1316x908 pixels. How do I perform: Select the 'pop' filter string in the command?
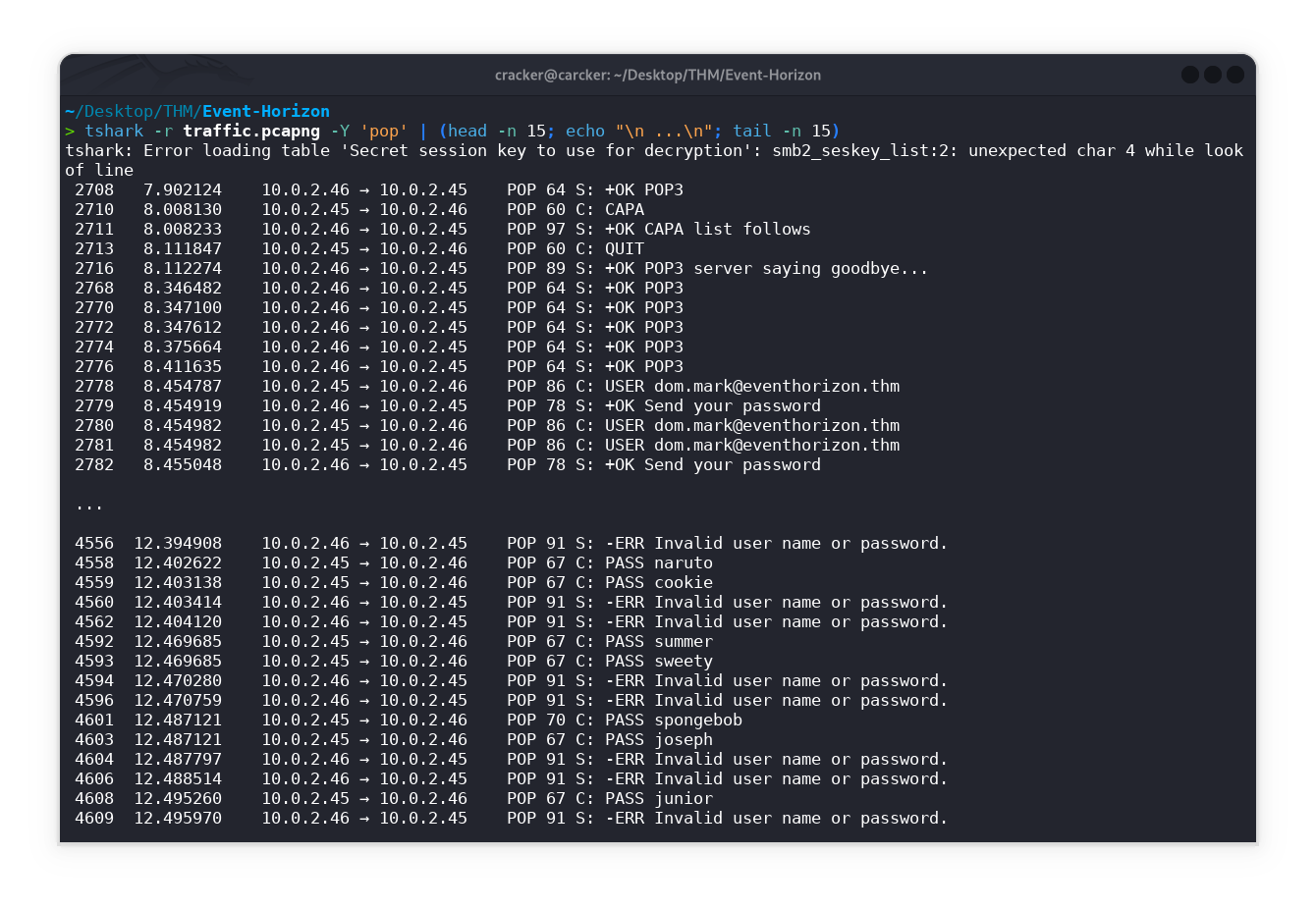point(383,131)
